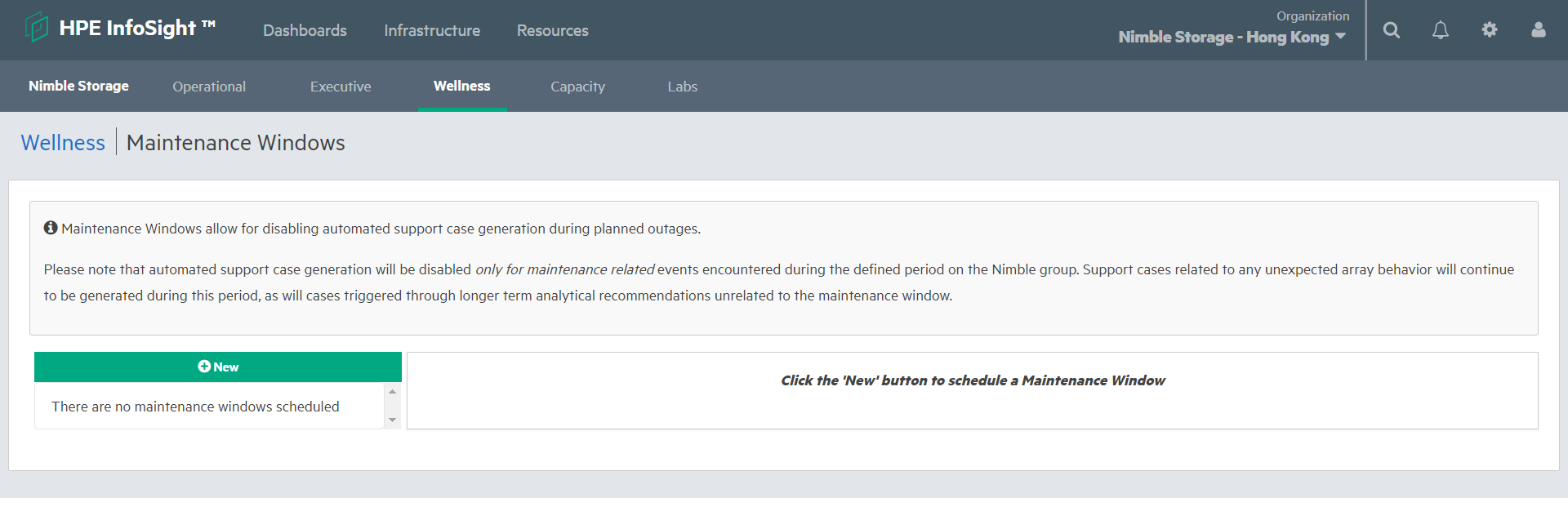The image size is (1568, 529).
Task: Click the list scrollbar down arrow
Action: [x=393, y=420]
